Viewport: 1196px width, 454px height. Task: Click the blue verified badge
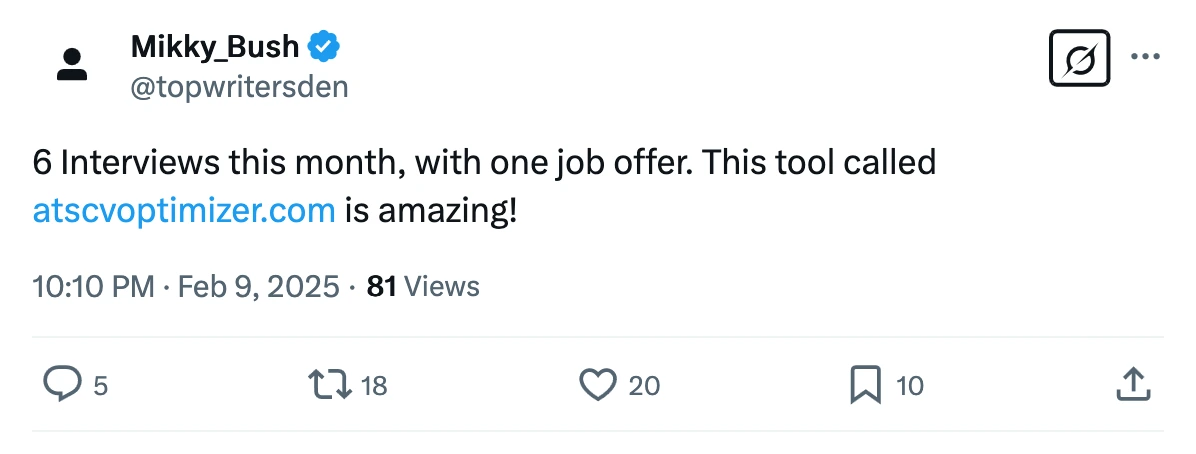coord(323,46)
